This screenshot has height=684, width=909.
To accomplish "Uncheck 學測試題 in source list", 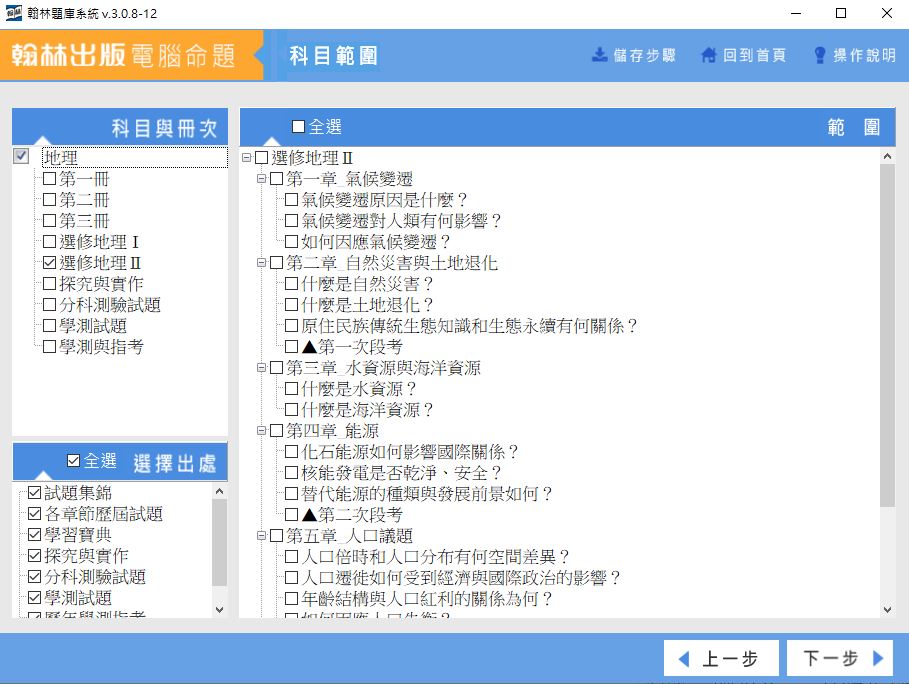I will coord(35,598).
